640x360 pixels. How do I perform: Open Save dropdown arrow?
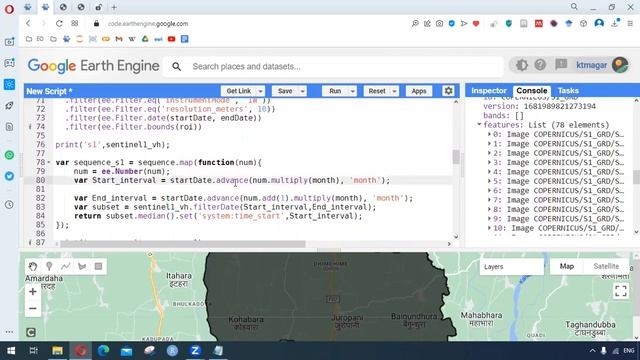[x=302, y=91]
